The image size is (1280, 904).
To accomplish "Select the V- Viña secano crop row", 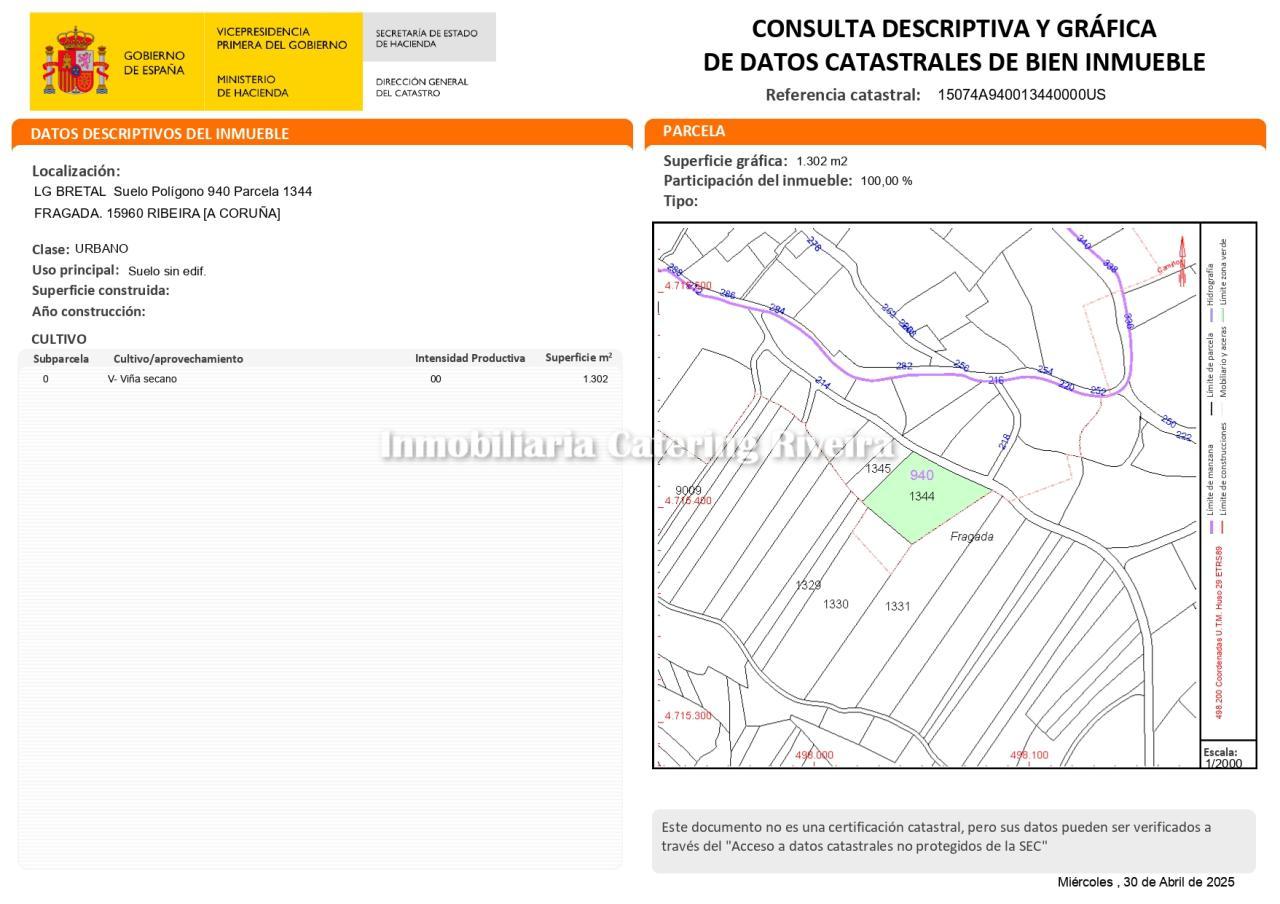I will click(142, 379).
